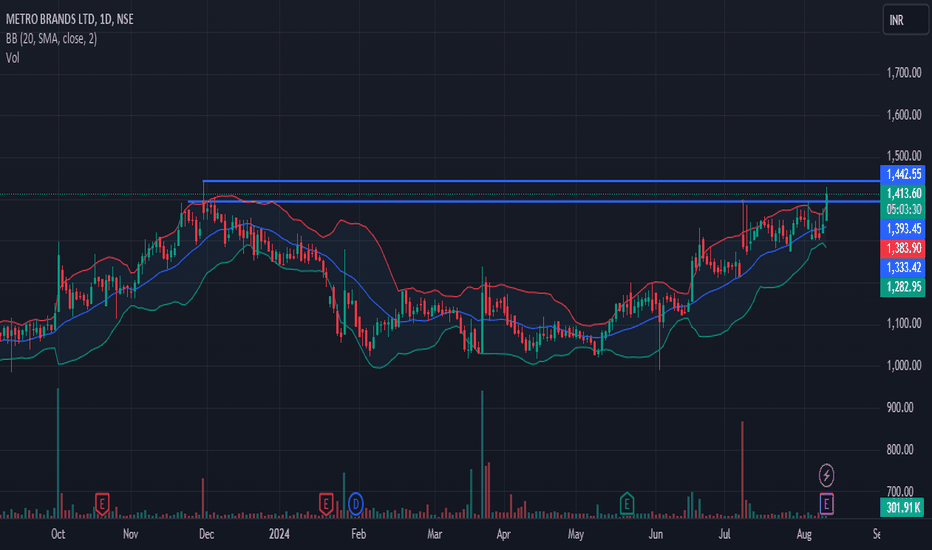Click the red 1,383.90 upper band label
The image size is (932, 550).
click(x=903, y=248)
